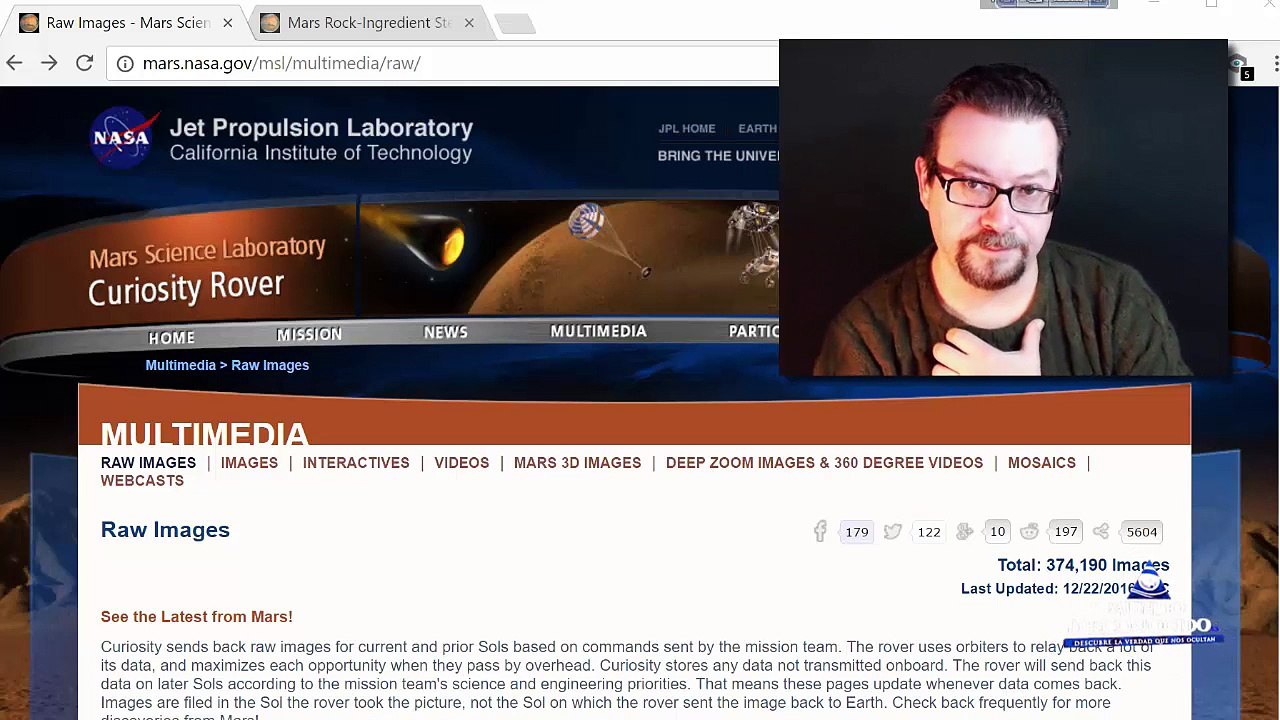This screenshot has height=720, width=1280.
Task: Select NEWS in the rover navigation bar
Action: pyautogui.click(x=445, y=332)
